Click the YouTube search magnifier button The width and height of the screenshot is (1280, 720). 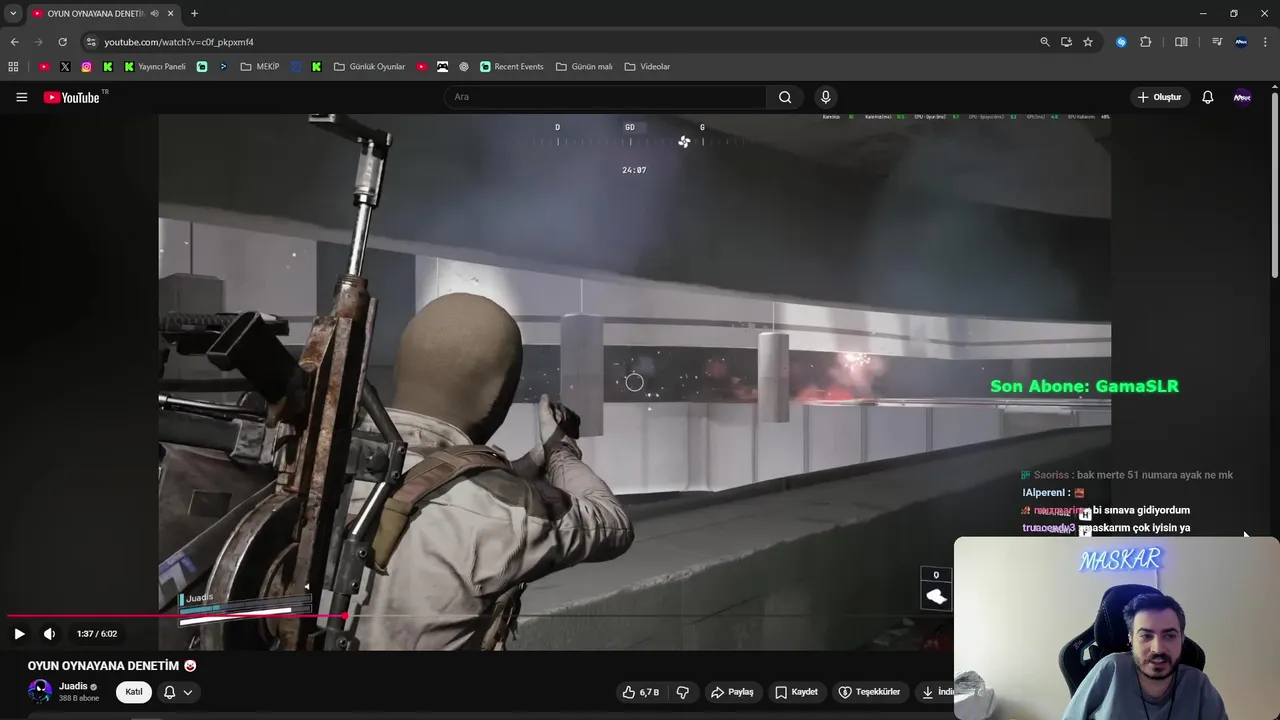point(785,97)
